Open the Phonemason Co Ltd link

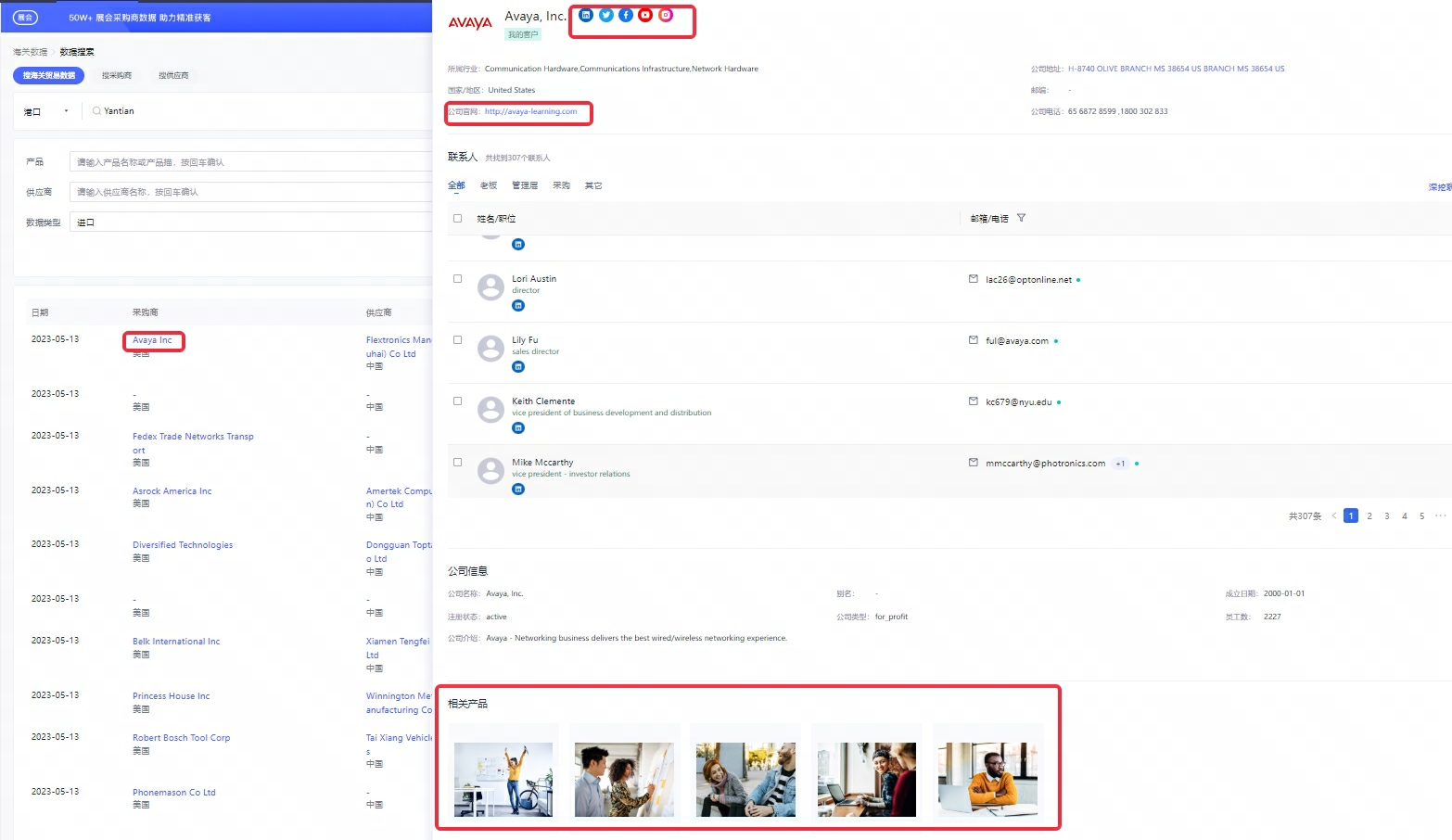[x=173, y=793]
